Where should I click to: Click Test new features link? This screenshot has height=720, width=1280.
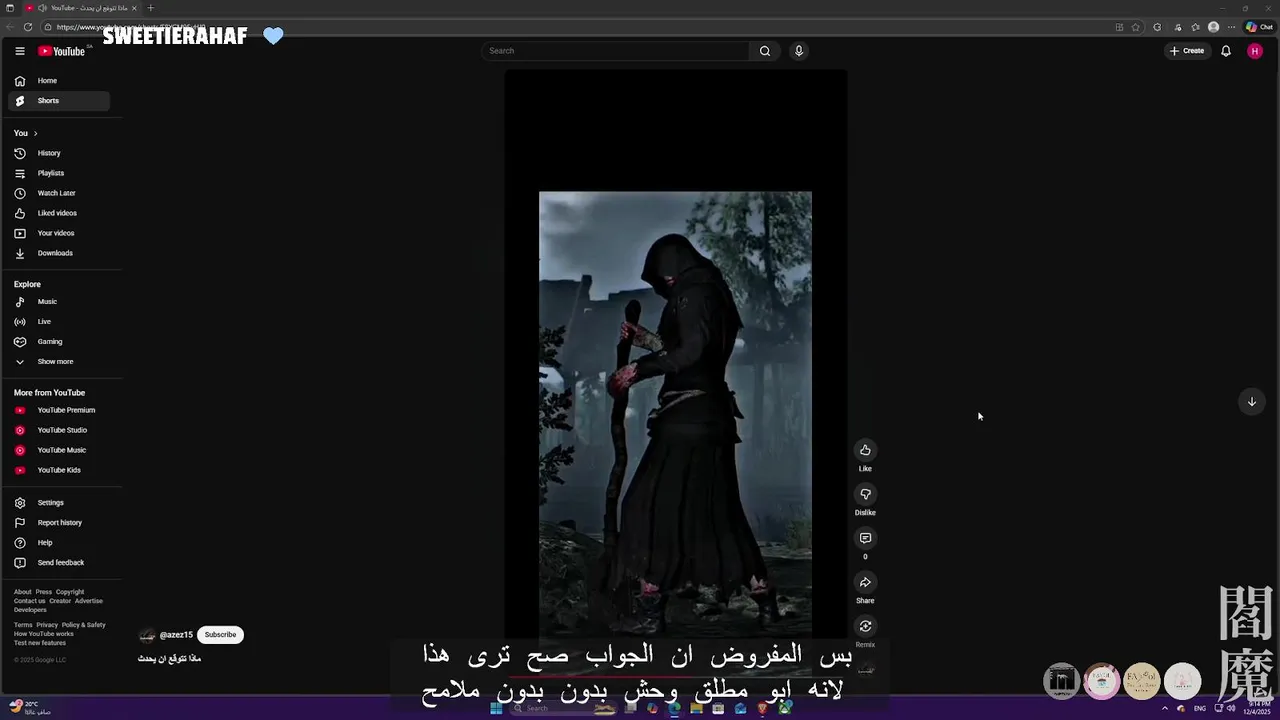point(40,643)
